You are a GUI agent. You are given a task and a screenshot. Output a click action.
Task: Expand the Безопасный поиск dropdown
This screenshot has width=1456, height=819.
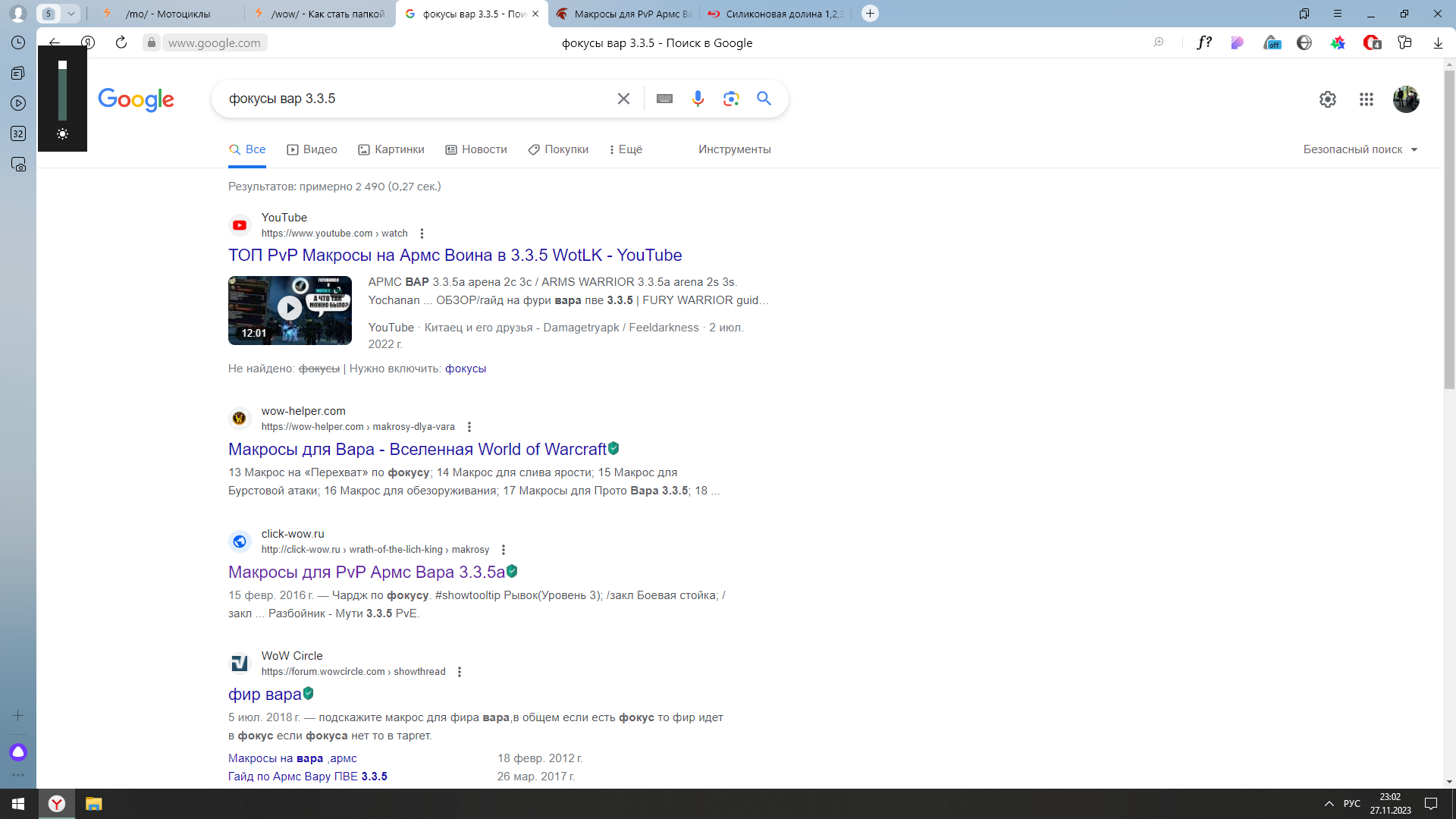(1360, 149)
